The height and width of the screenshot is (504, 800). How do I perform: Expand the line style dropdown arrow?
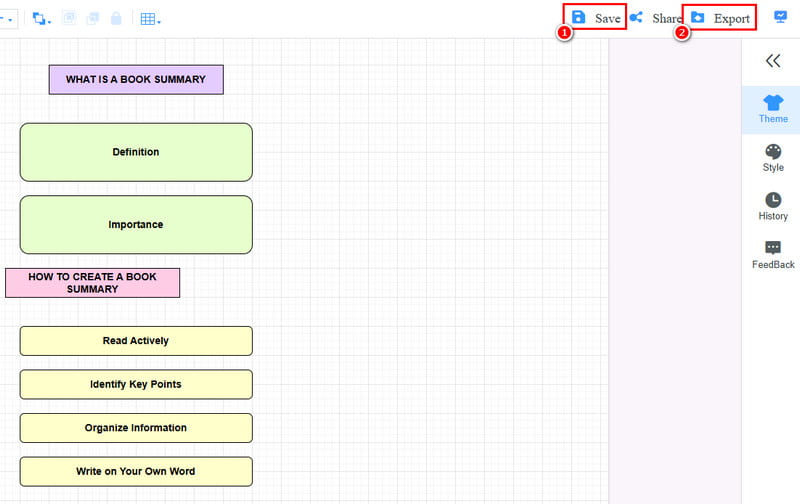coord(9,20)
